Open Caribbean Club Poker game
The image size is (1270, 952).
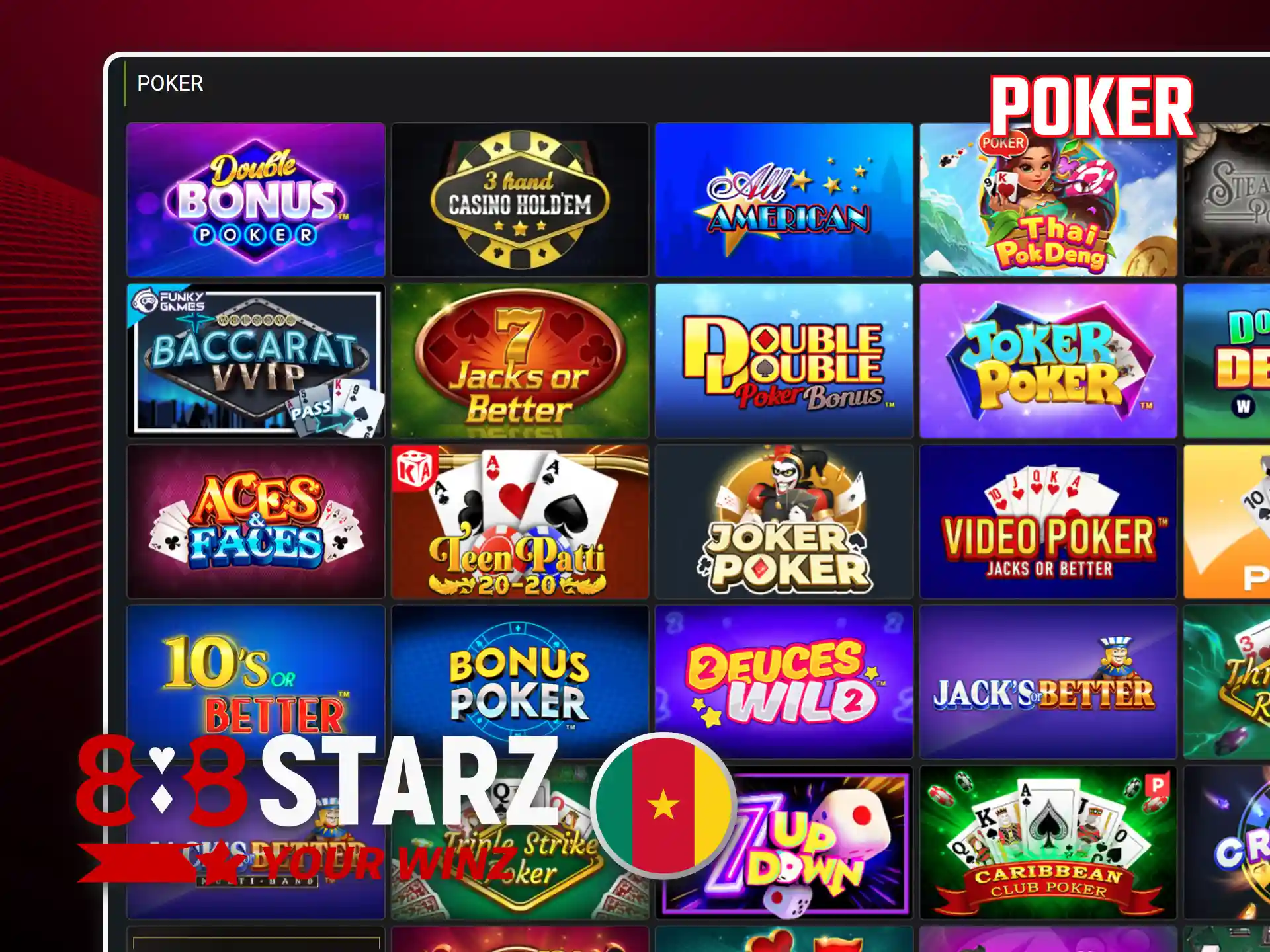(x=1048, y=843)
